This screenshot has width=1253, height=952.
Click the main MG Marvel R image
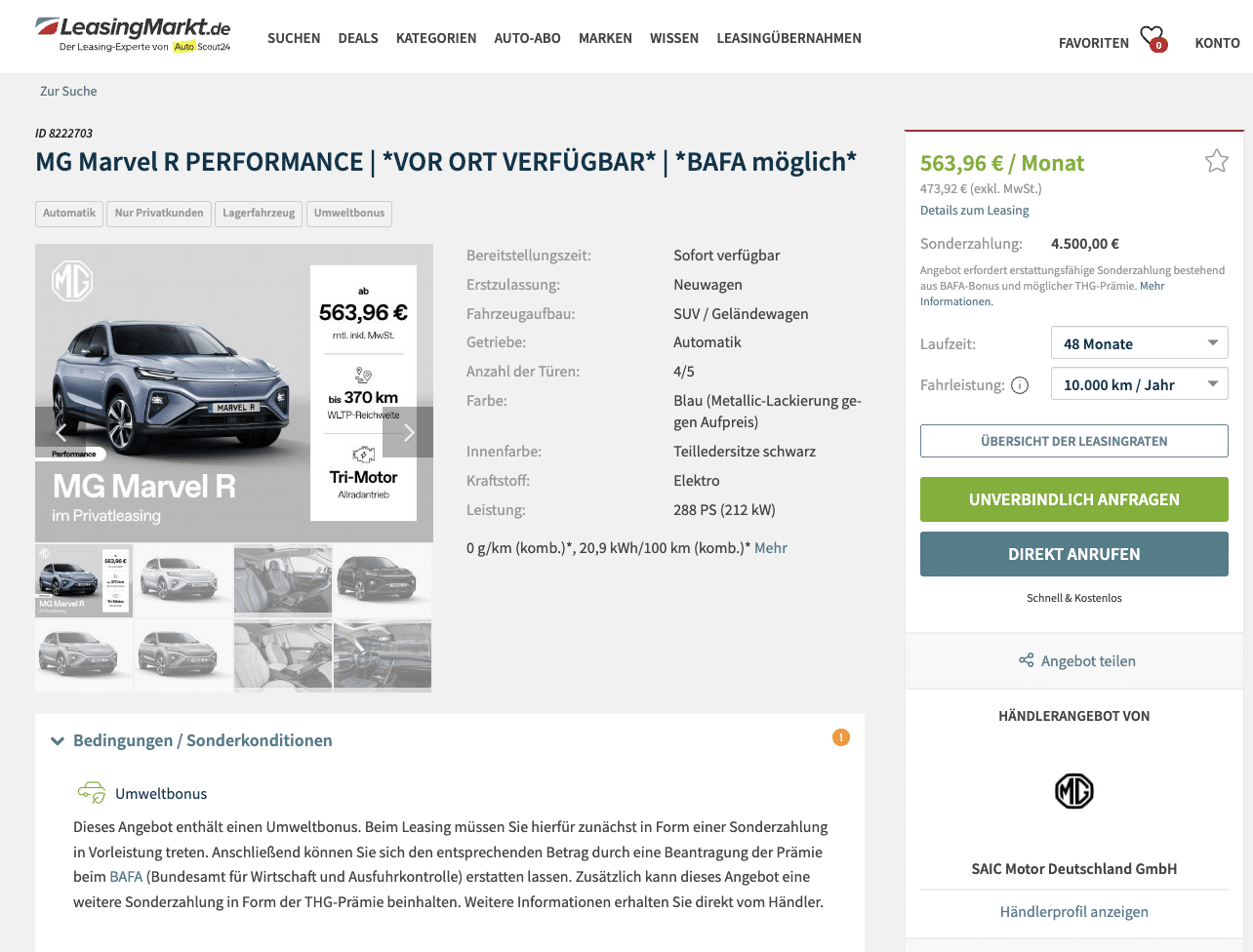pos(234,393)
